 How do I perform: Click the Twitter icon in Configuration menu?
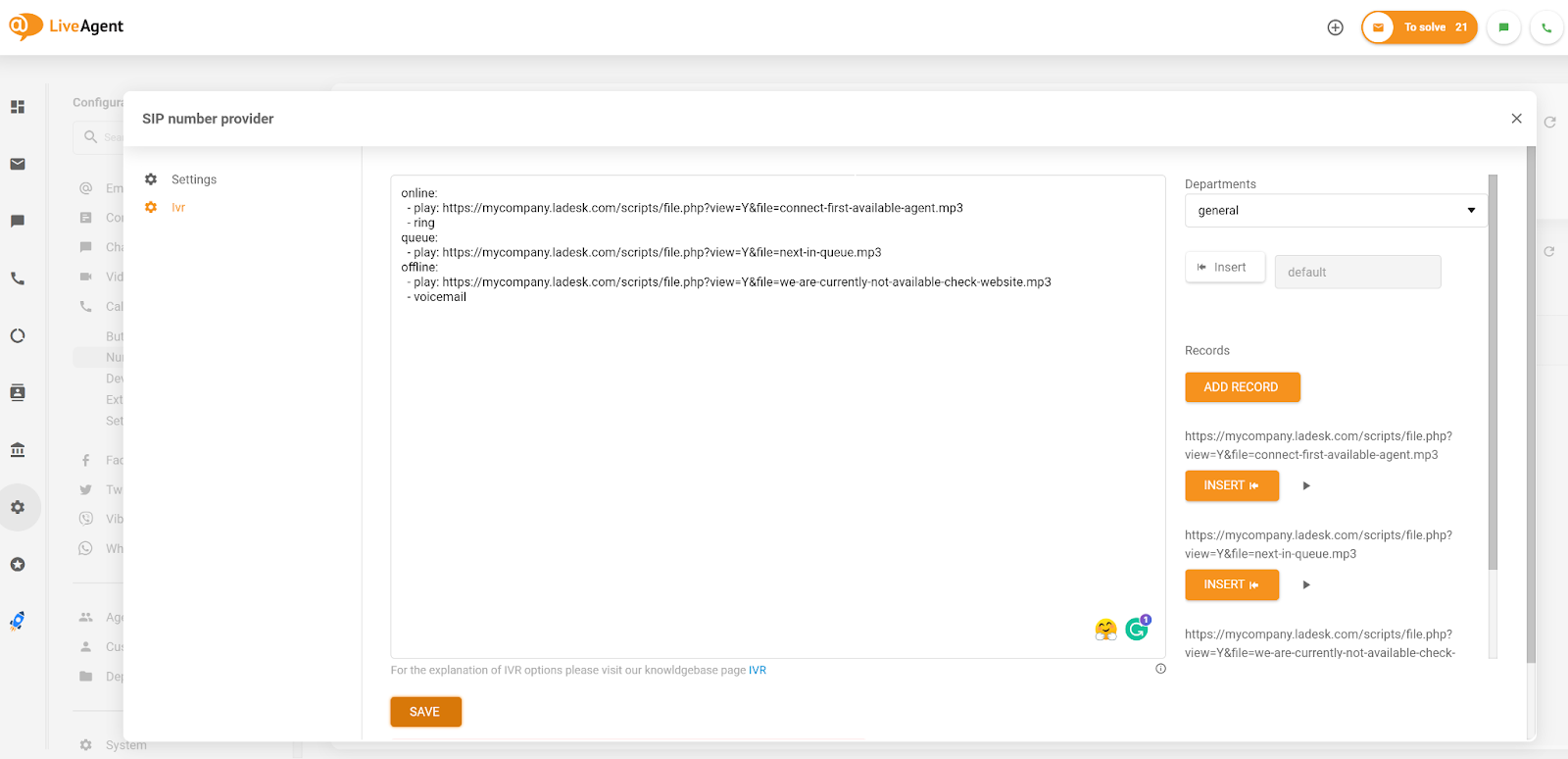point(86,489)
